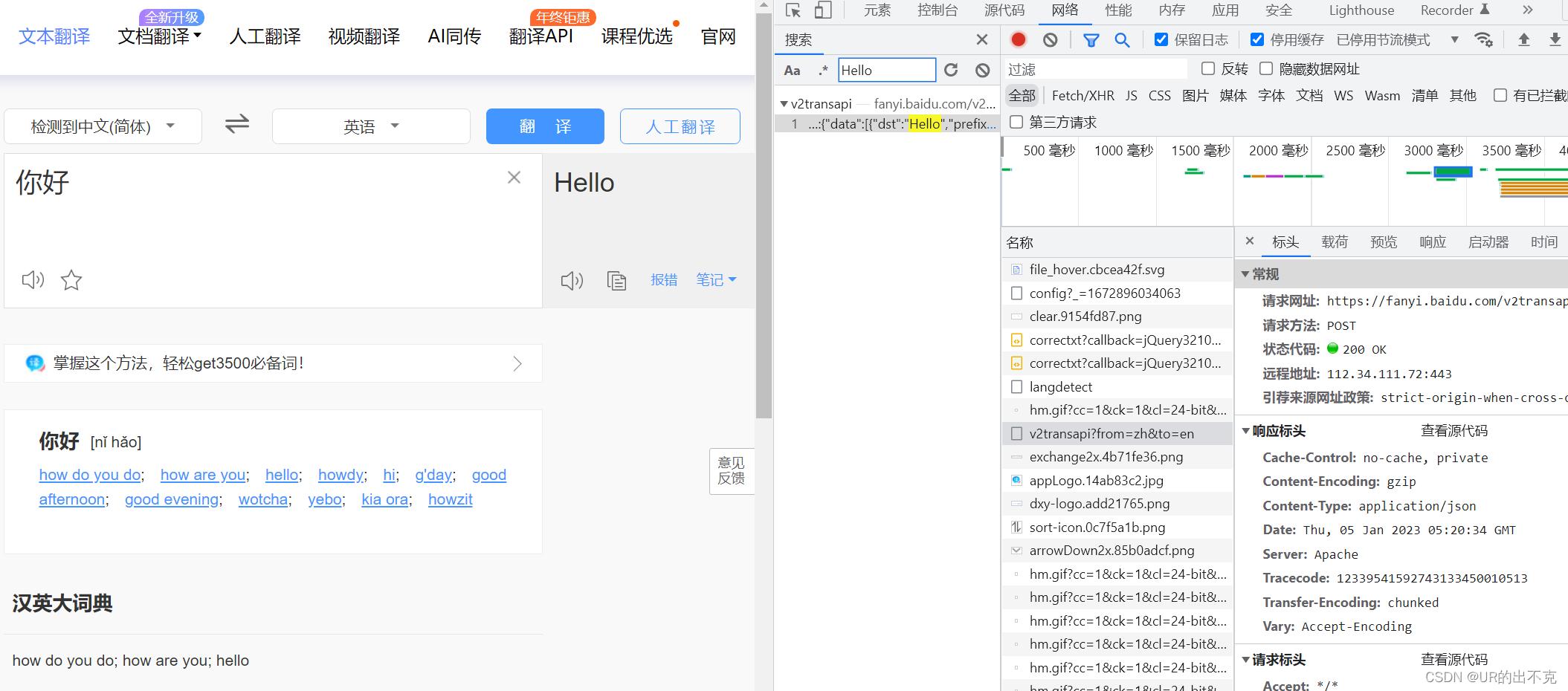Open search result line with Hello
This screenshot has height=691, width=1568.
pyautogui.click(x=887, y=123)
